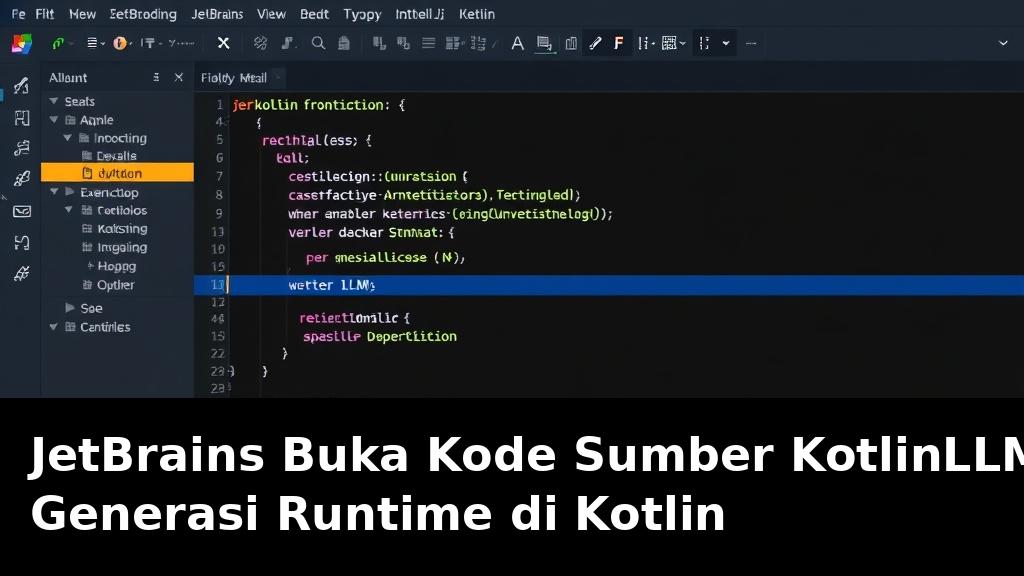The image size is (1024, 576).
Task: Collapse the Aqnle folder node
Action: tap(54, 120)
